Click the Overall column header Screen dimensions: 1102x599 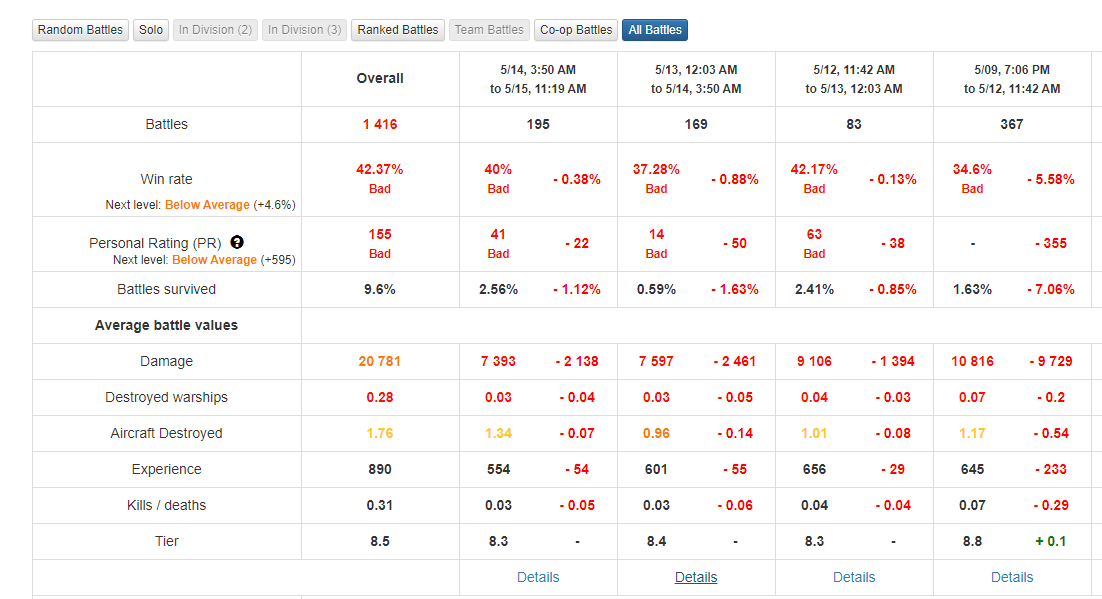[380, 78]
